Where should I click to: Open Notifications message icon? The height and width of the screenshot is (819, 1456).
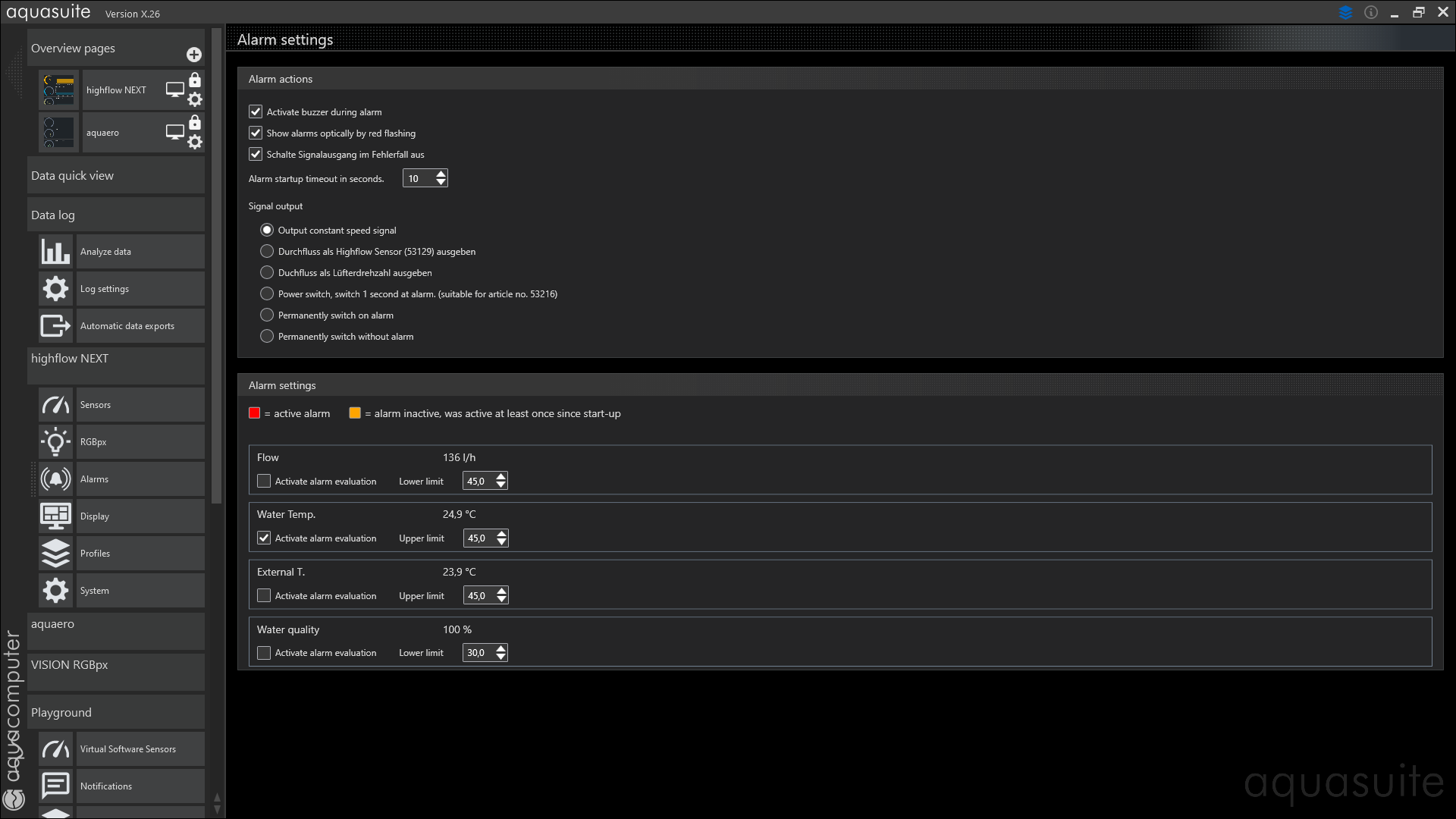click(x=55, y=786)
